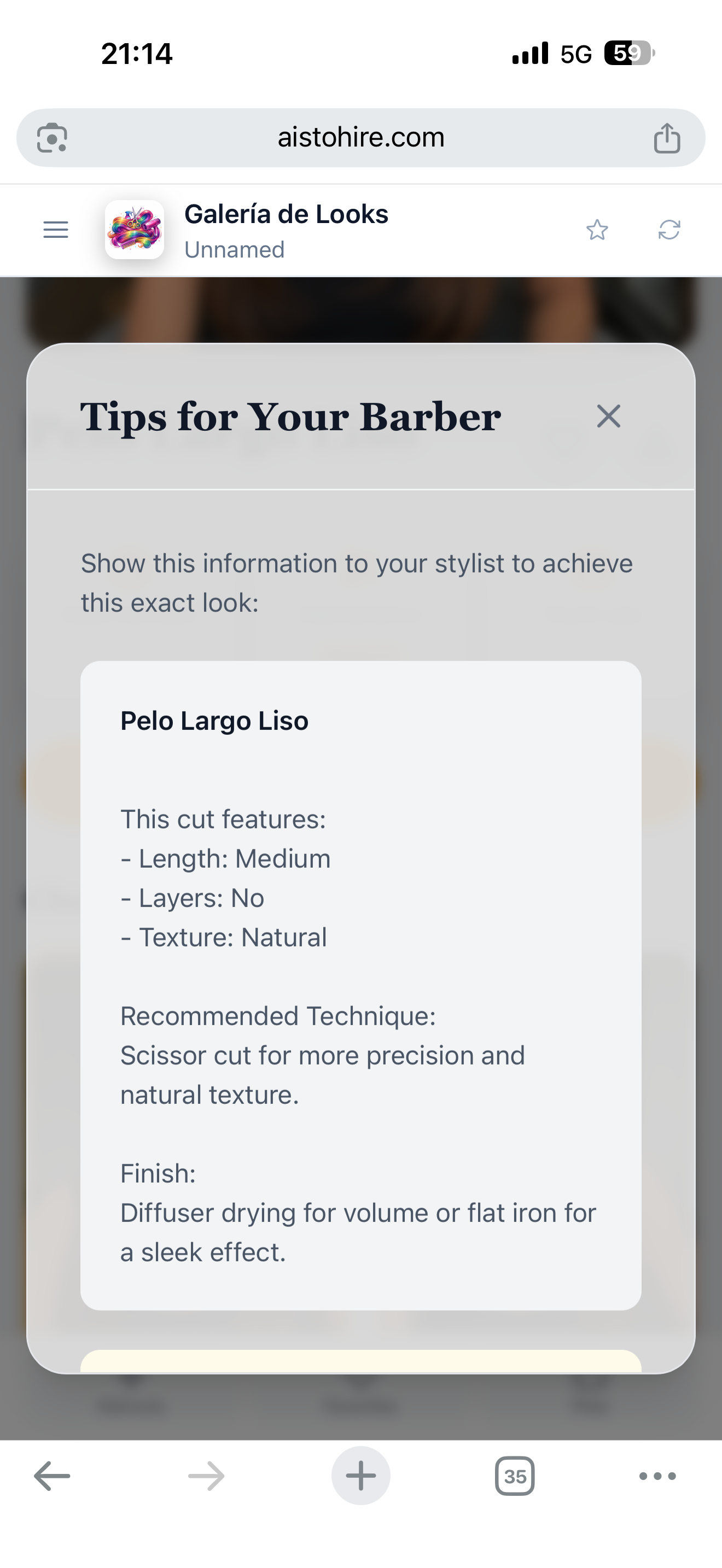This screenshot has width=722, height=1568.
Task: Open the hamburger menu icon
Action: (55, 230)
